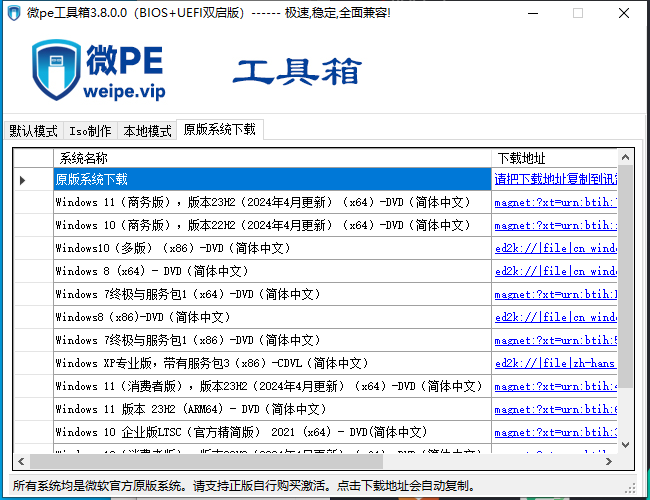Select the 本地模式 tab
This screenshot has width=650, height=500.
point(147,131)
